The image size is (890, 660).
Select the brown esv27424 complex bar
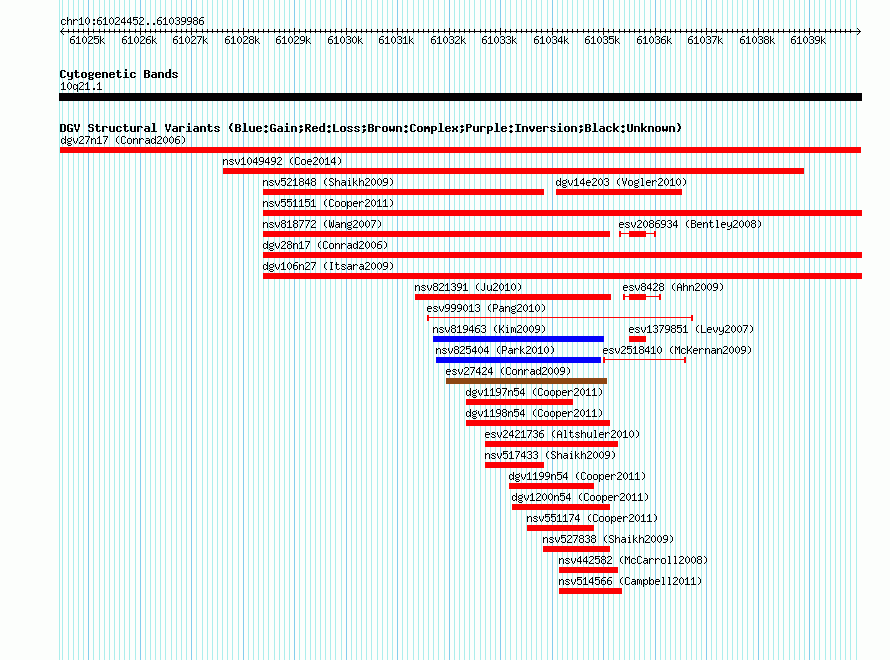tap(526, 381)
